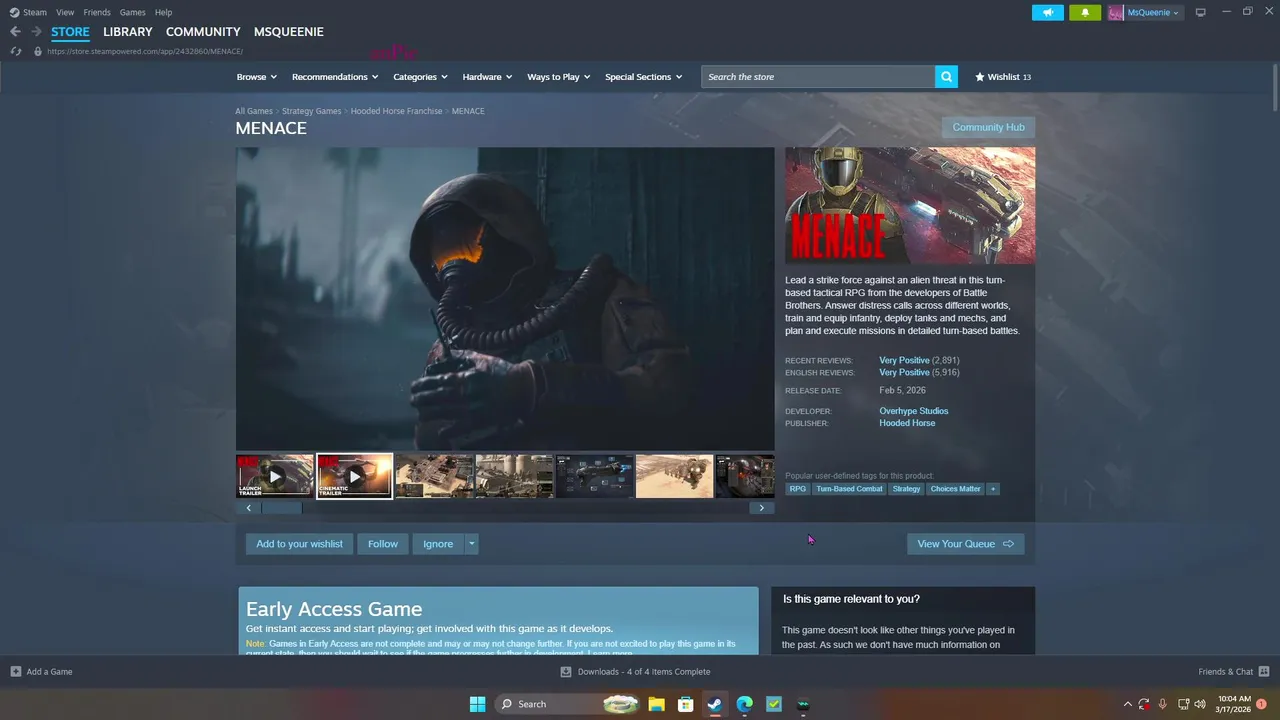The width and height of the screenshot is (1280, 720).
Task: Click the Ignore button
Action: coord(438,544)
